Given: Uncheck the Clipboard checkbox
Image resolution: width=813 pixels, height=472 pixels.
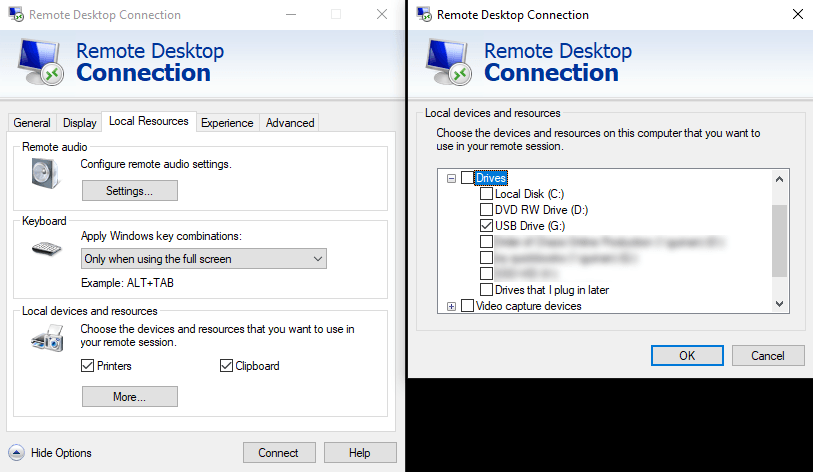Looking at the screenshot, I should [226, 366].
